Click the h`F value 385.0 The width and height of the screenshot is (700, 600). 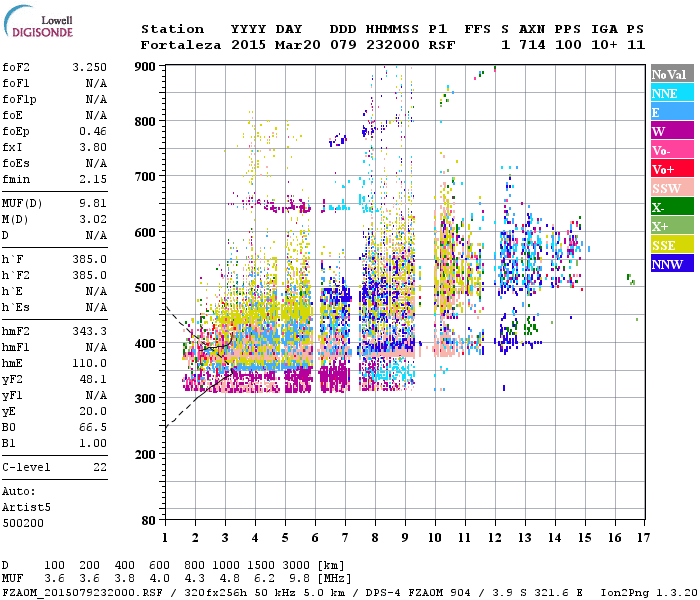(x=89, y=259)
